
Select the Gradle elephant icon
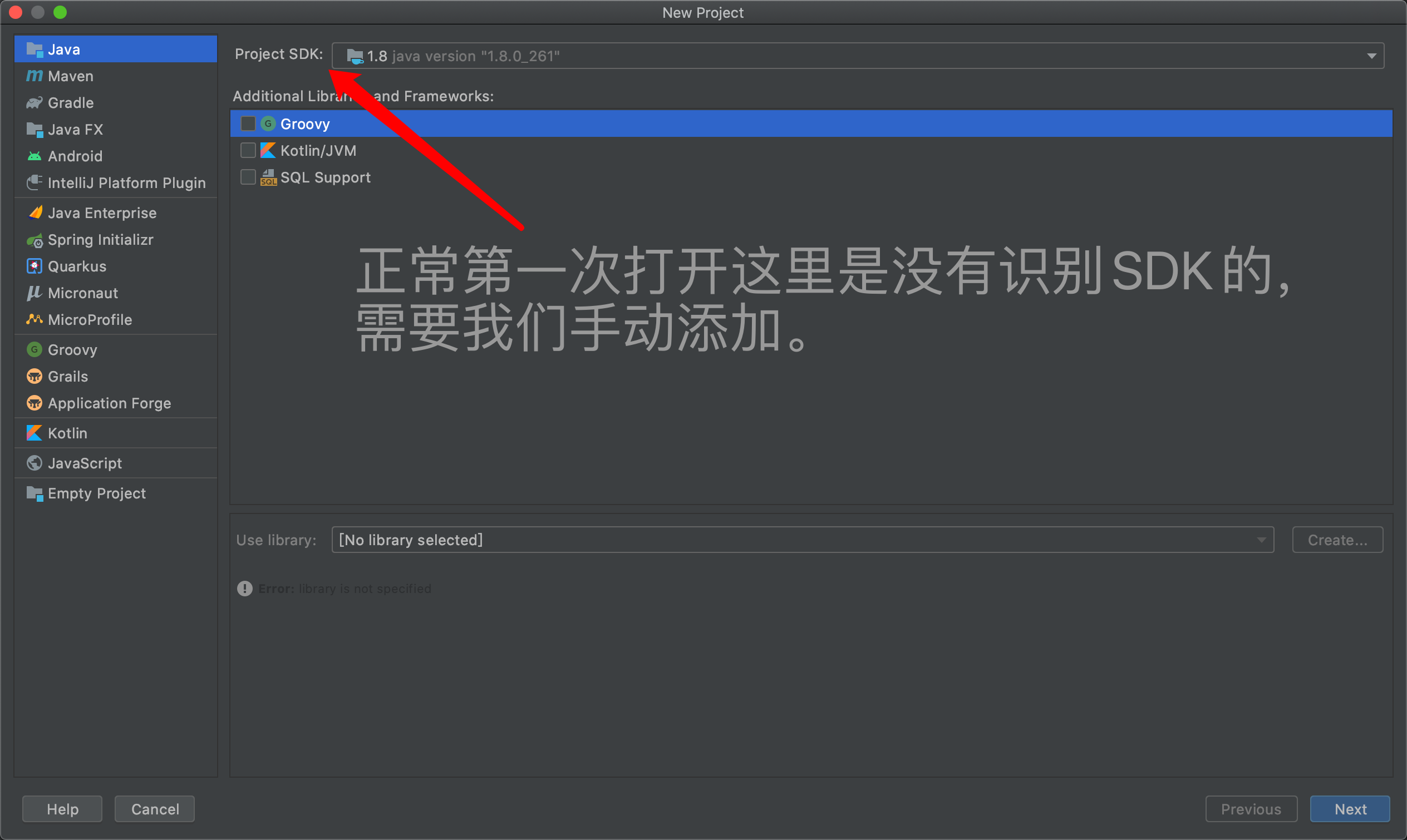pyautogui.click(x=35, y=102)
